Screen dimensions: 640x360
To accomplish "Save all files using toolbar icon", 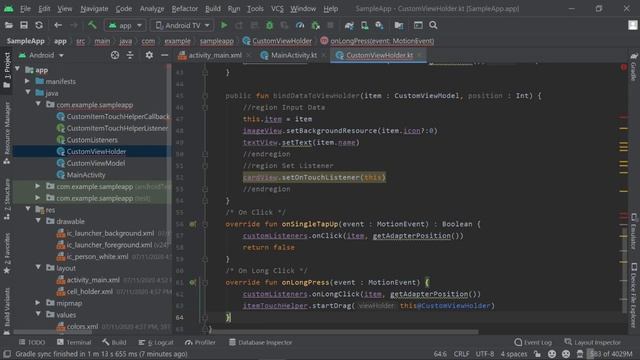I will click(24, 25).
